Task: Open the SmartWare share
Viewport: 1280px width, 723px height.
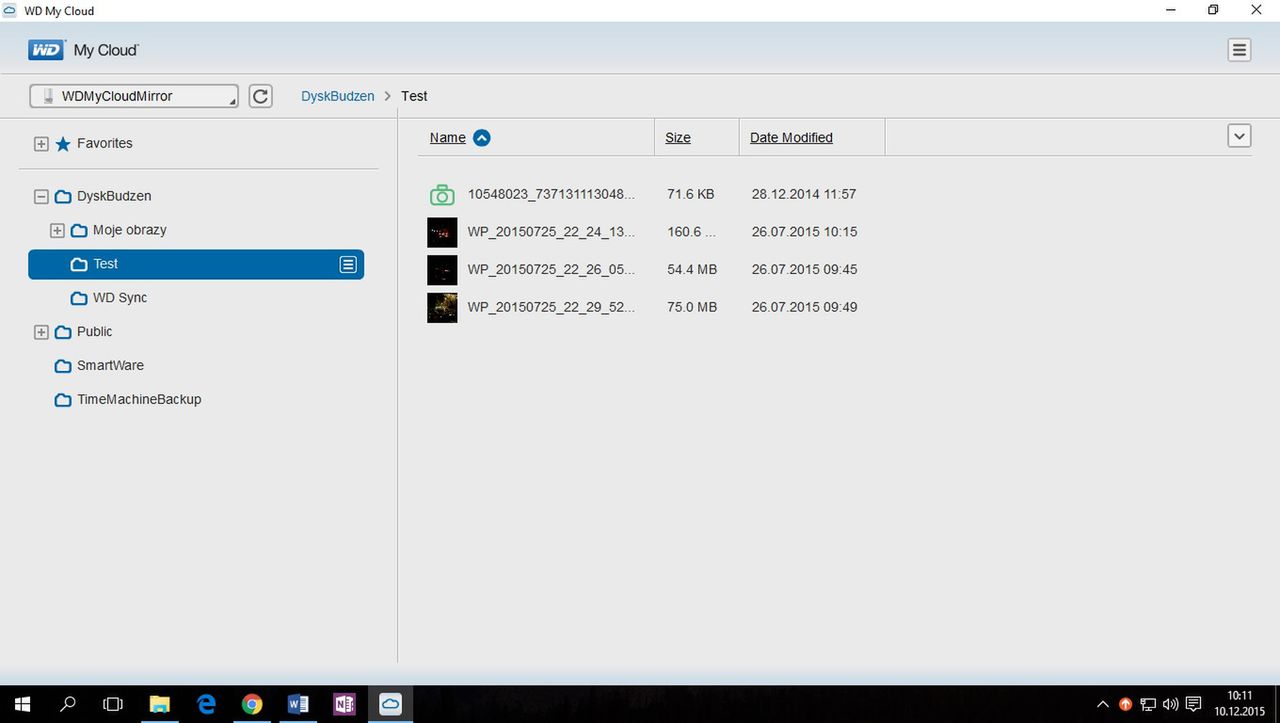Action: pos(99,366)
